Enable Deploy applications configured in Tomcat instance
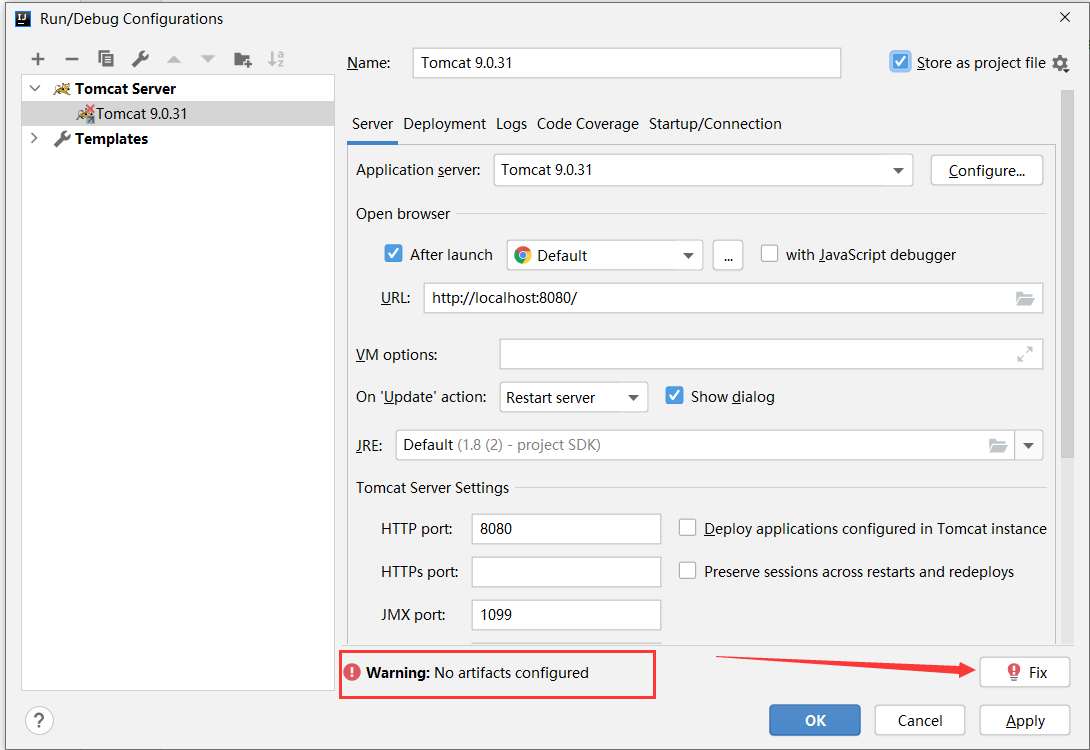The width and height of the screenshot is (1090, 750). 688,528
